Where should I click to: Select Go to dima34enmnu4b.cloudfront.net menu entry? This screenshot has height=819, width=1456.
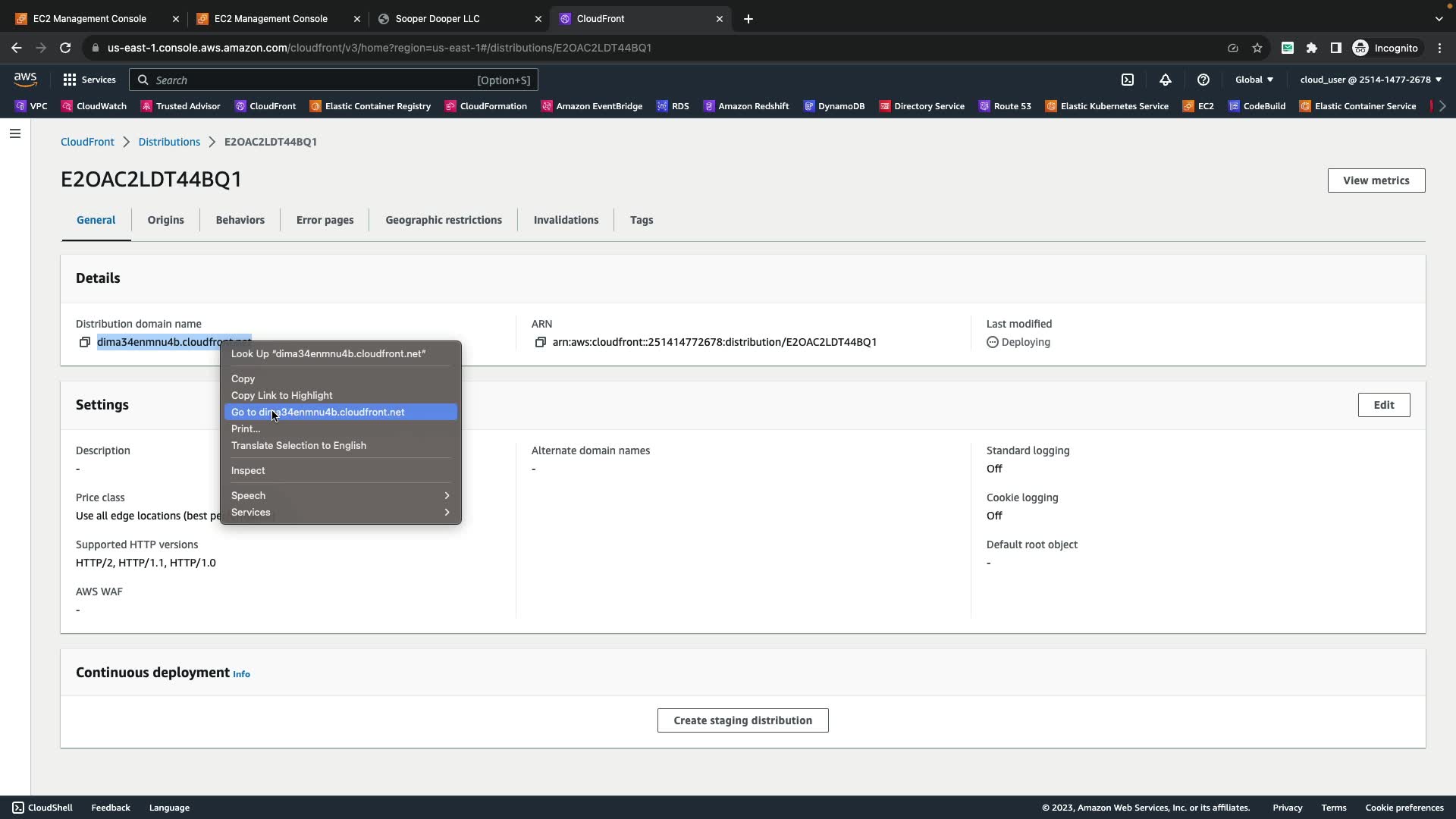[340, 412]
